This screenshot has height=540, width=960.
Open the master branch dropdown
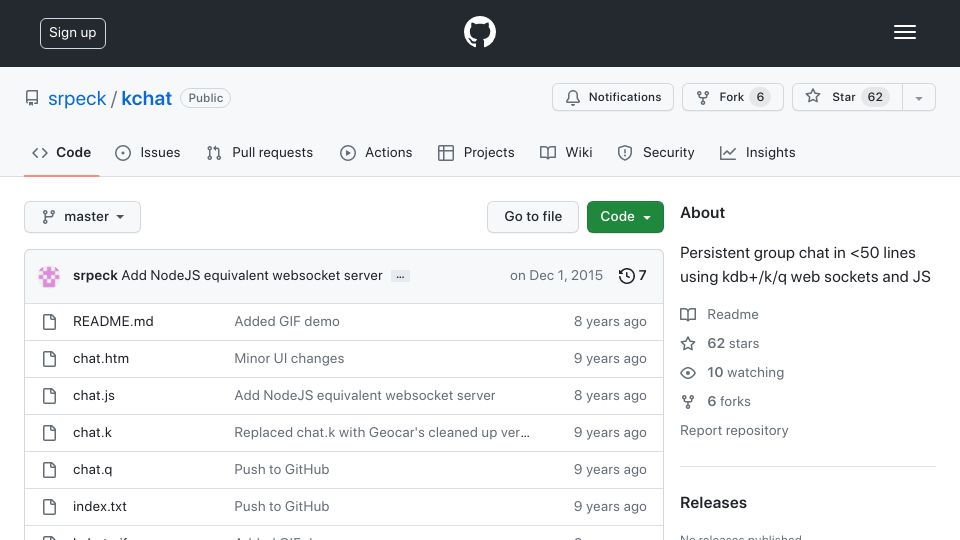pyautogui.click(x=83, y=217)
